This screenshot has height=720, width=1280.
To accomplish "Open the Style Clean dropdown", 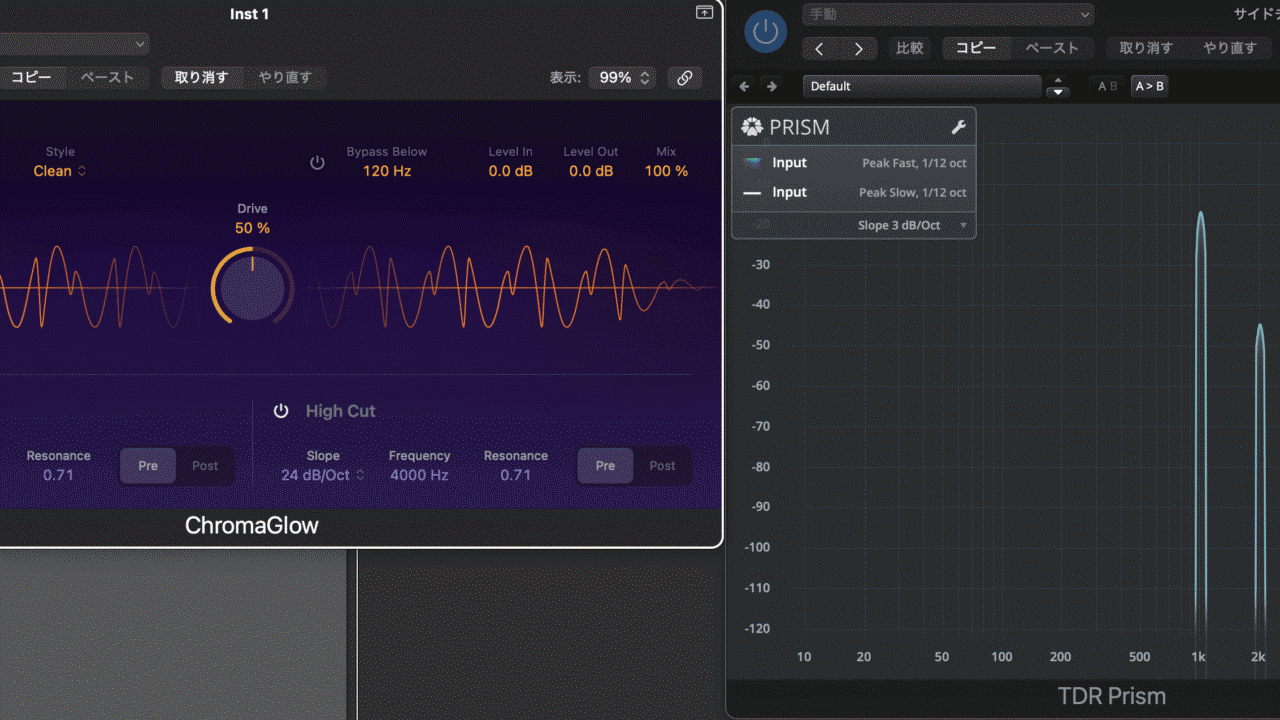I will pyautogui.click(x=60, y=171).
